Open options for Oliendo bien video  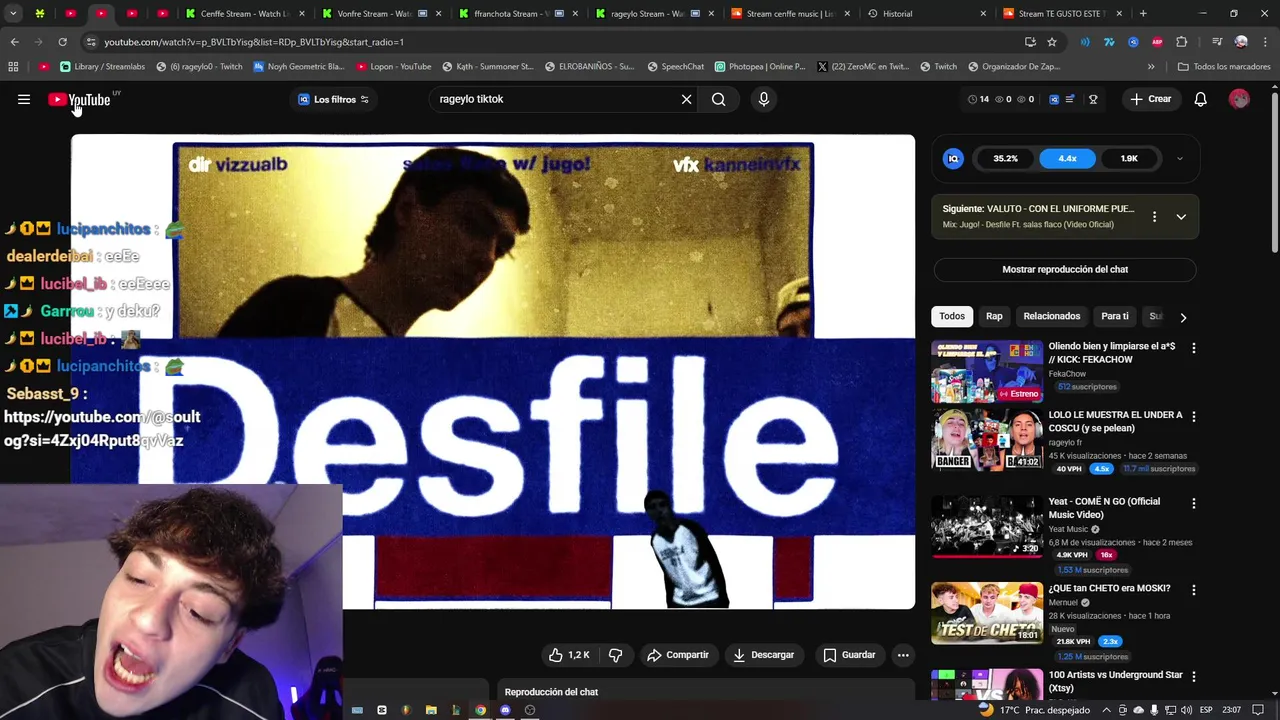[1193, 348]
